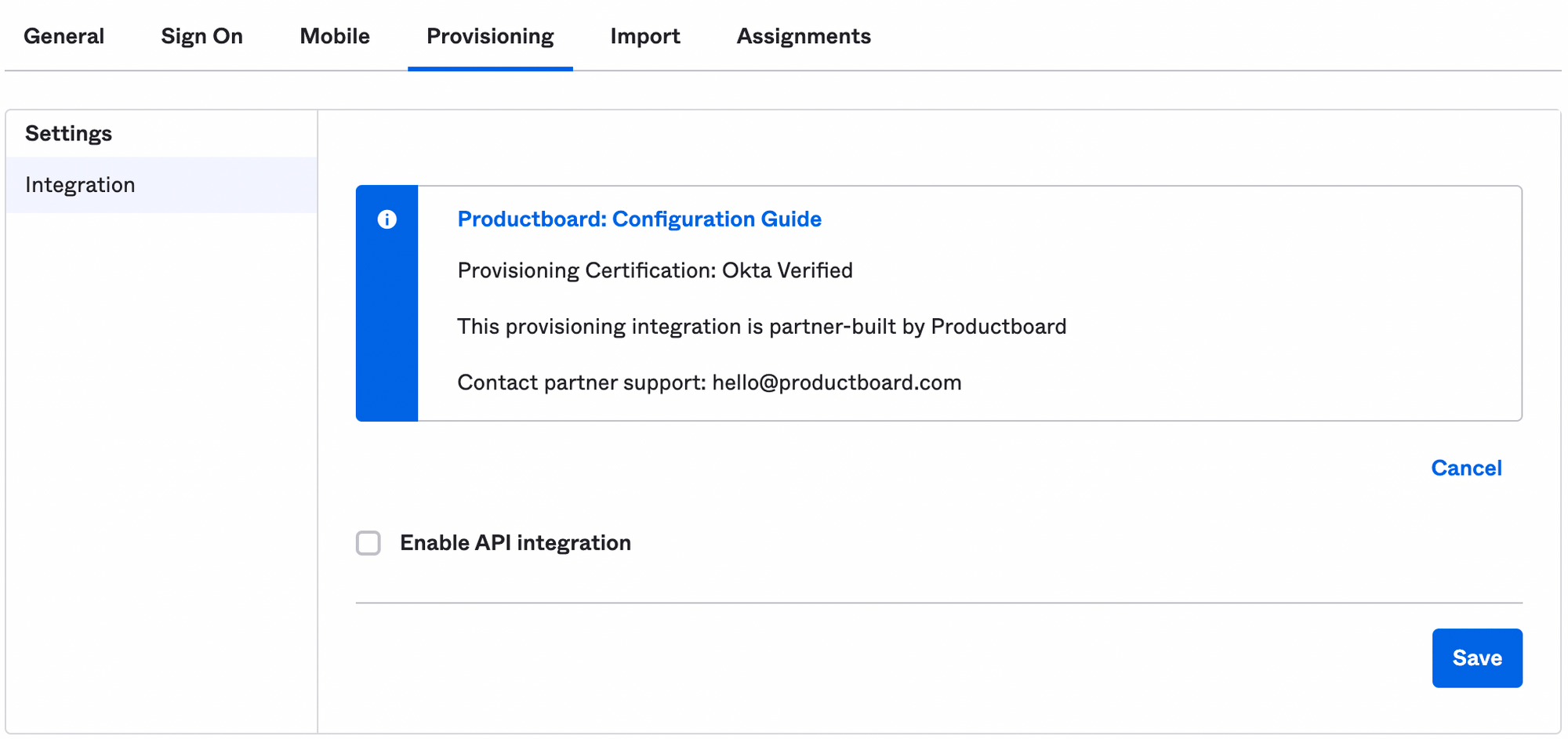1568x739 pixels.
Task: Click the Settings heading
Action: point(68,133)
